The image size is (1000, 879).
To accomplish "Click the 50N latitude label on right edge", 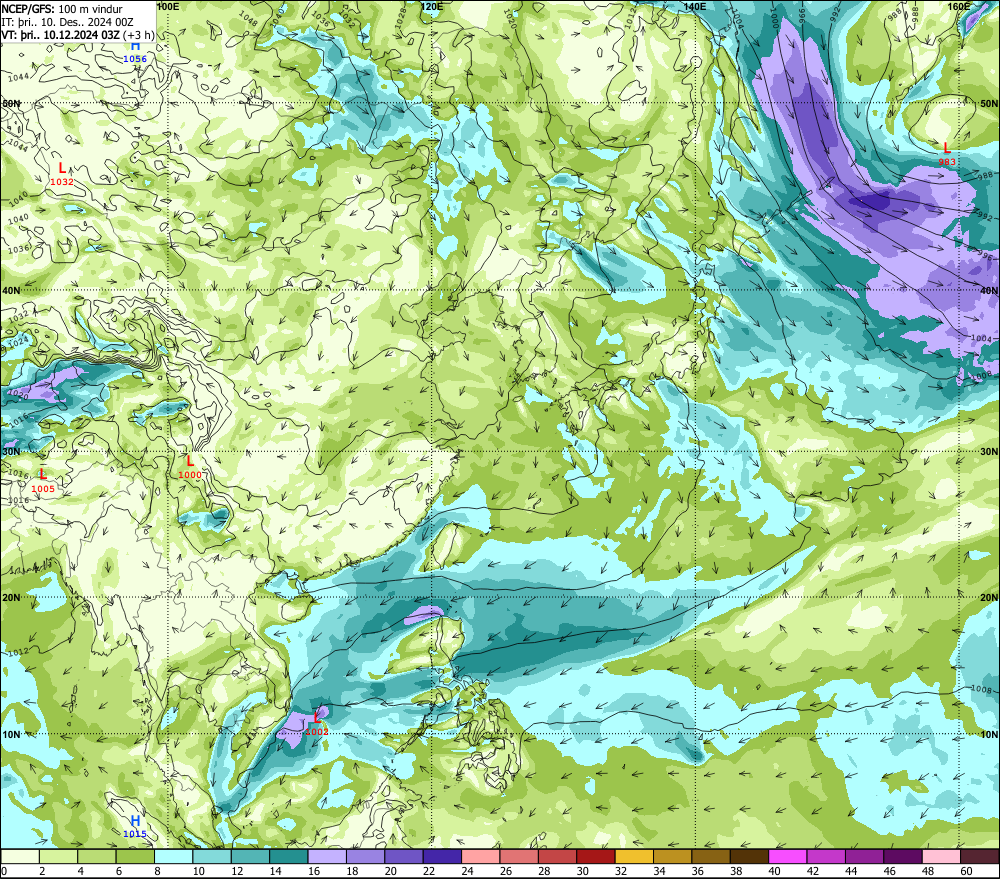I will (x=989, y=103).
